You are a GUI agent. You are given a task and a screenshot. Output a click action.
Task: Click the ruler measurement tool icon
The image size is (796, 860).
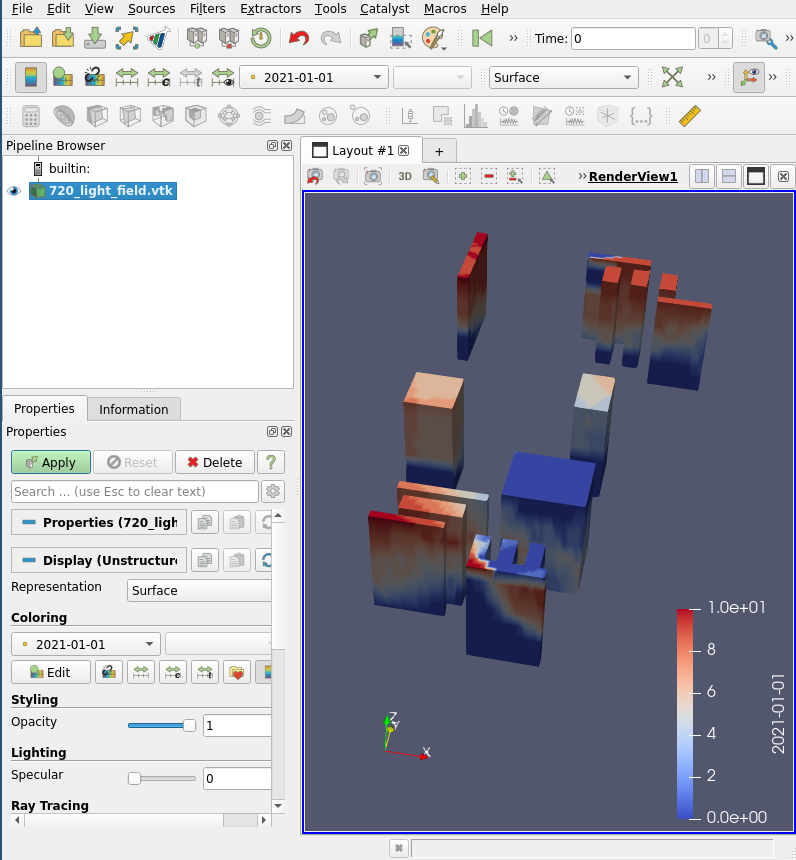690,116
